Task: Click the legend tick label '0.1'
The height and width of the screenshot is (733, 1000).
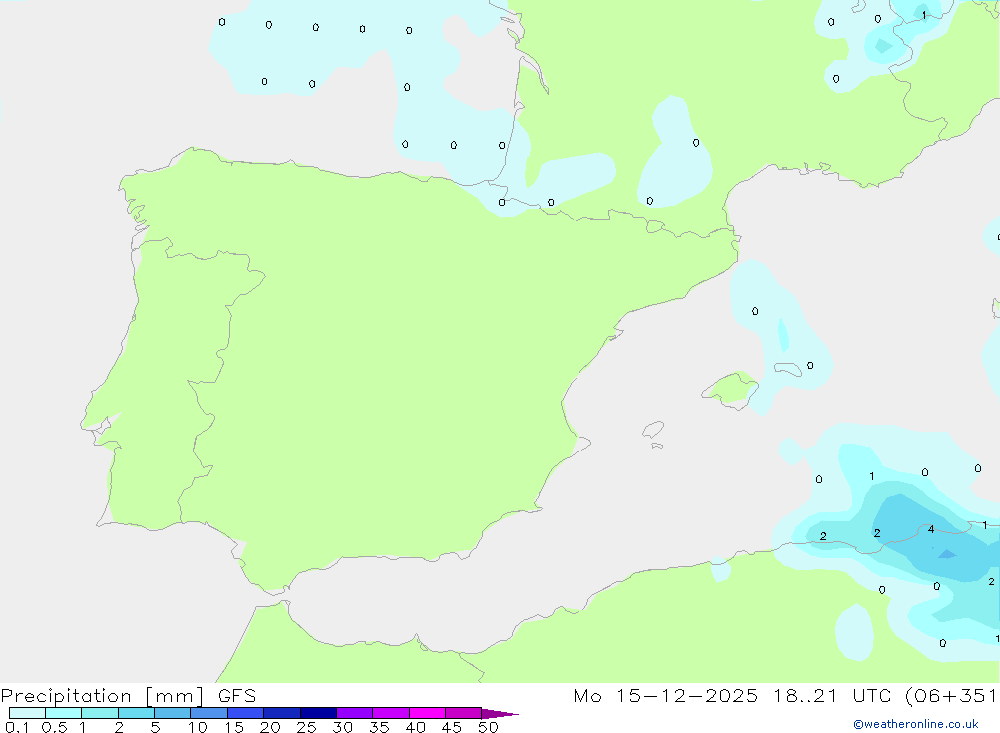Action: point(17,727)
